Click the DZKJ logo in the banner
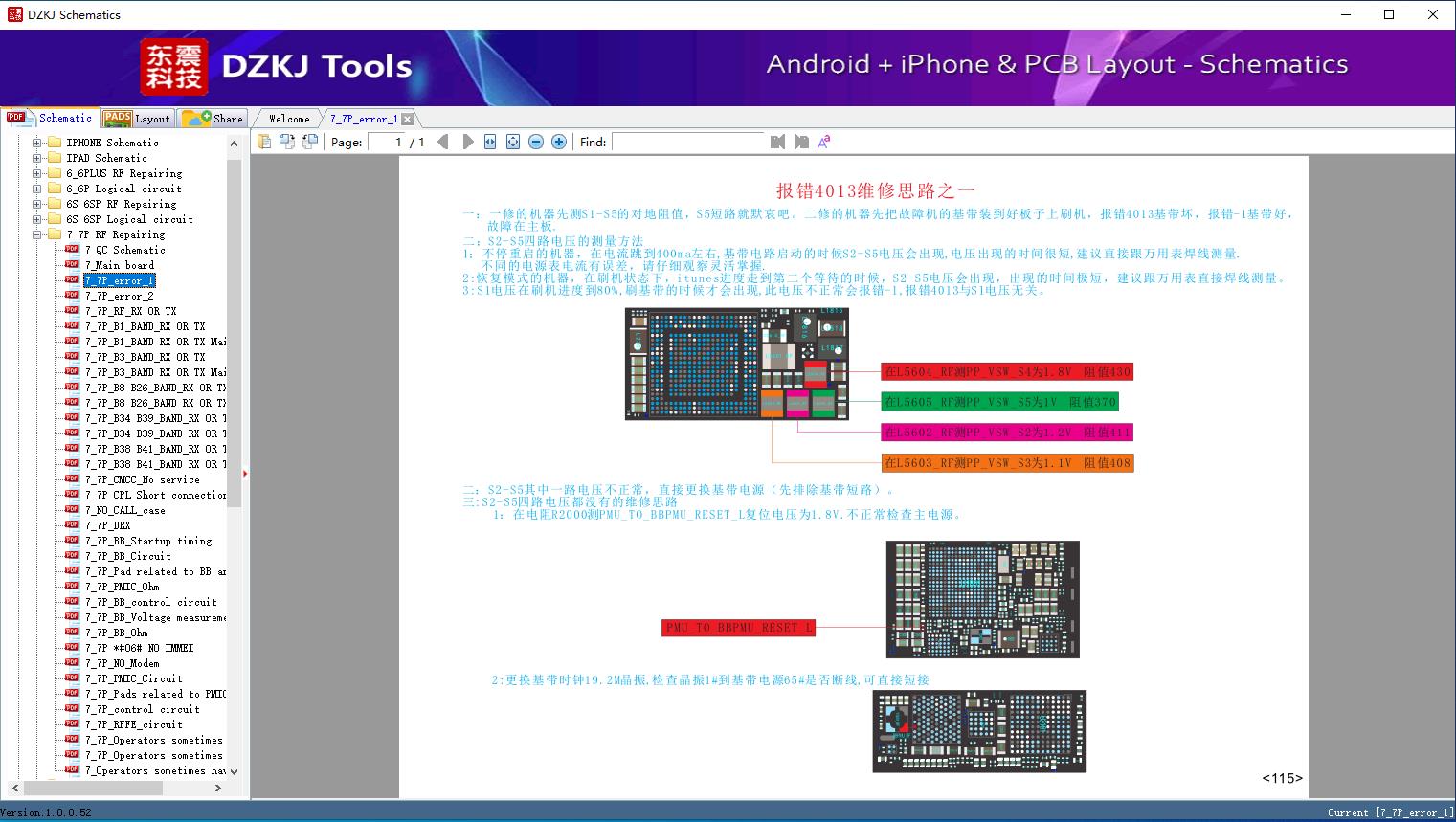The width and height of the screenshot is (1456, 822). [x=174, y=66]
